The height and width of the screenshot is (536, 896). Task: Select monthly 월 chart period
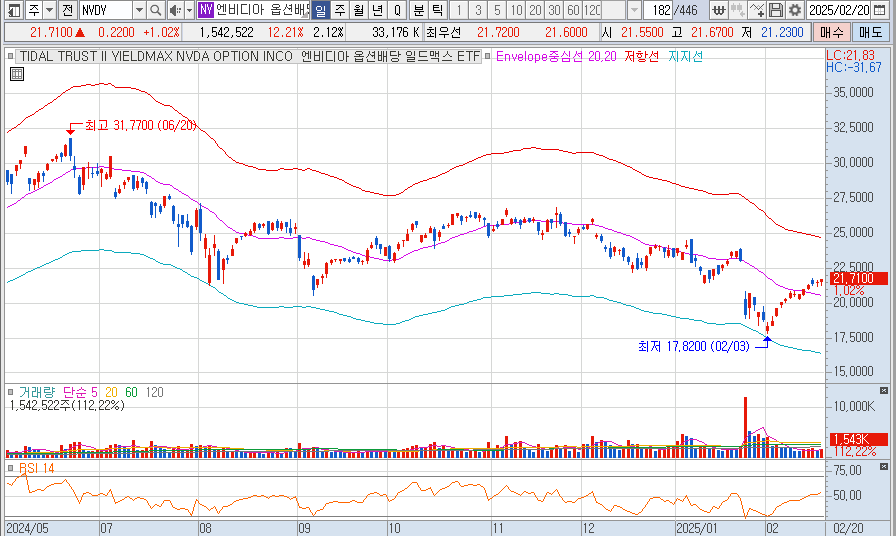(358, 10)
